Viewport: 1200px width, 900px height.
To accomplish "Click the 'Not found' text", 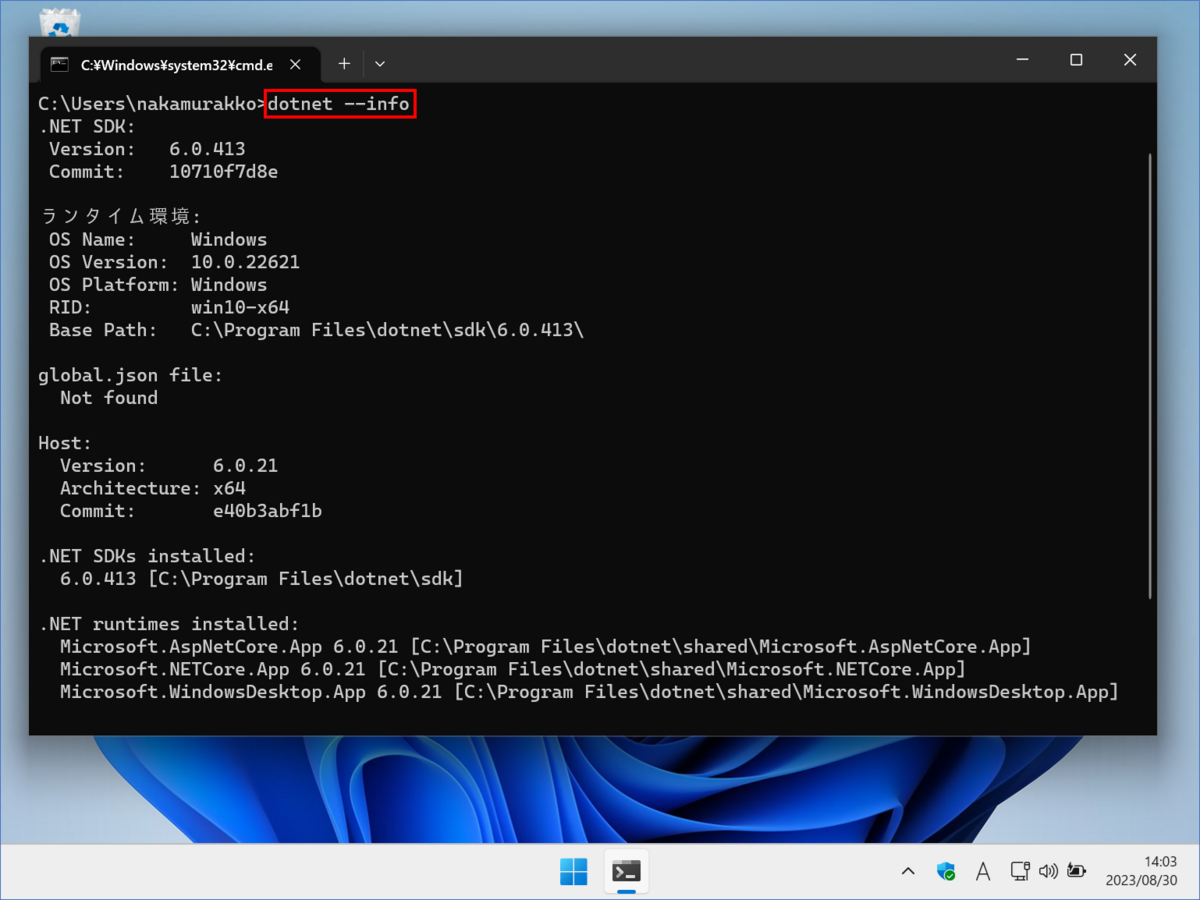I will (109, 398).
